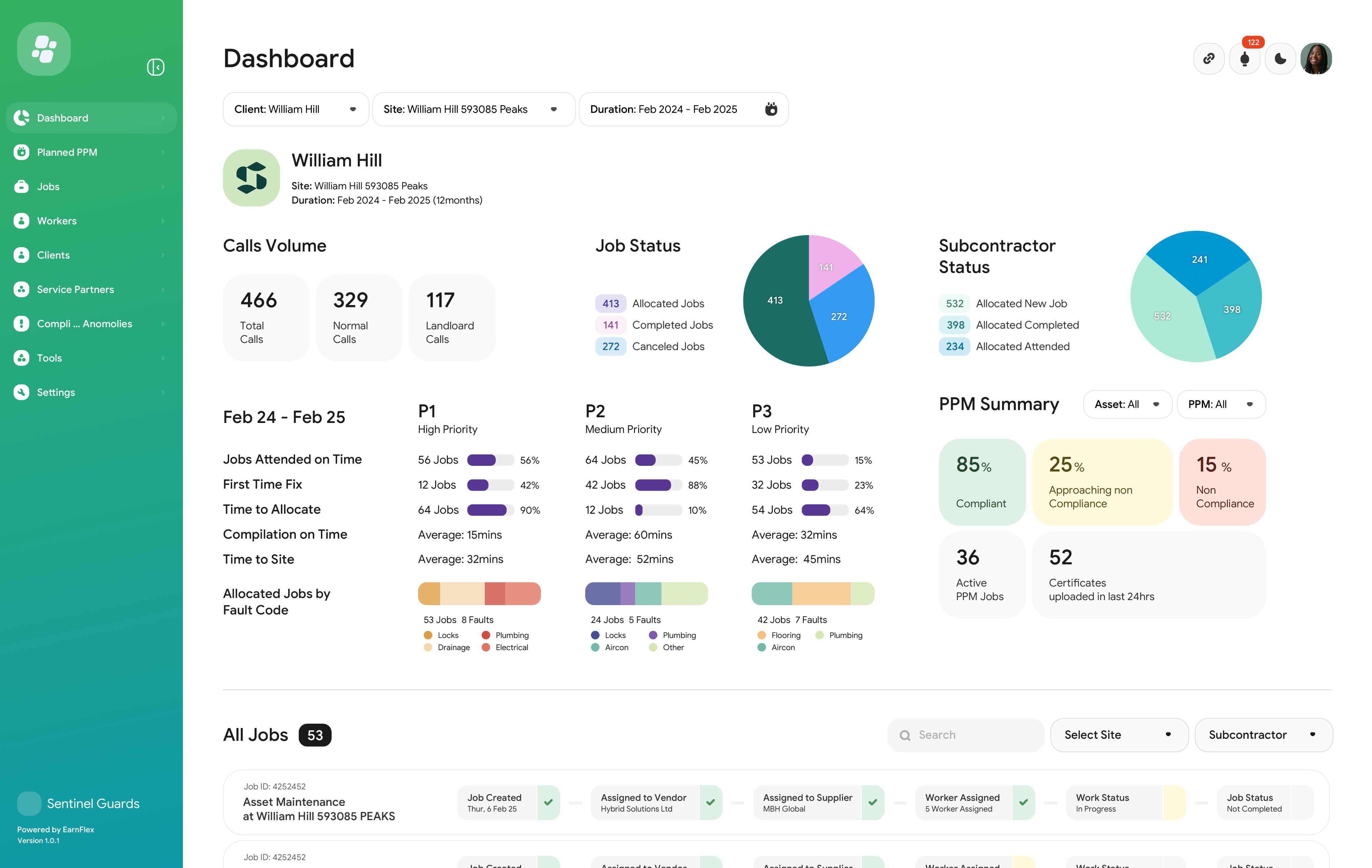
Task: Click the P3 Time to Allocate 64% bar
Action: 824,510
